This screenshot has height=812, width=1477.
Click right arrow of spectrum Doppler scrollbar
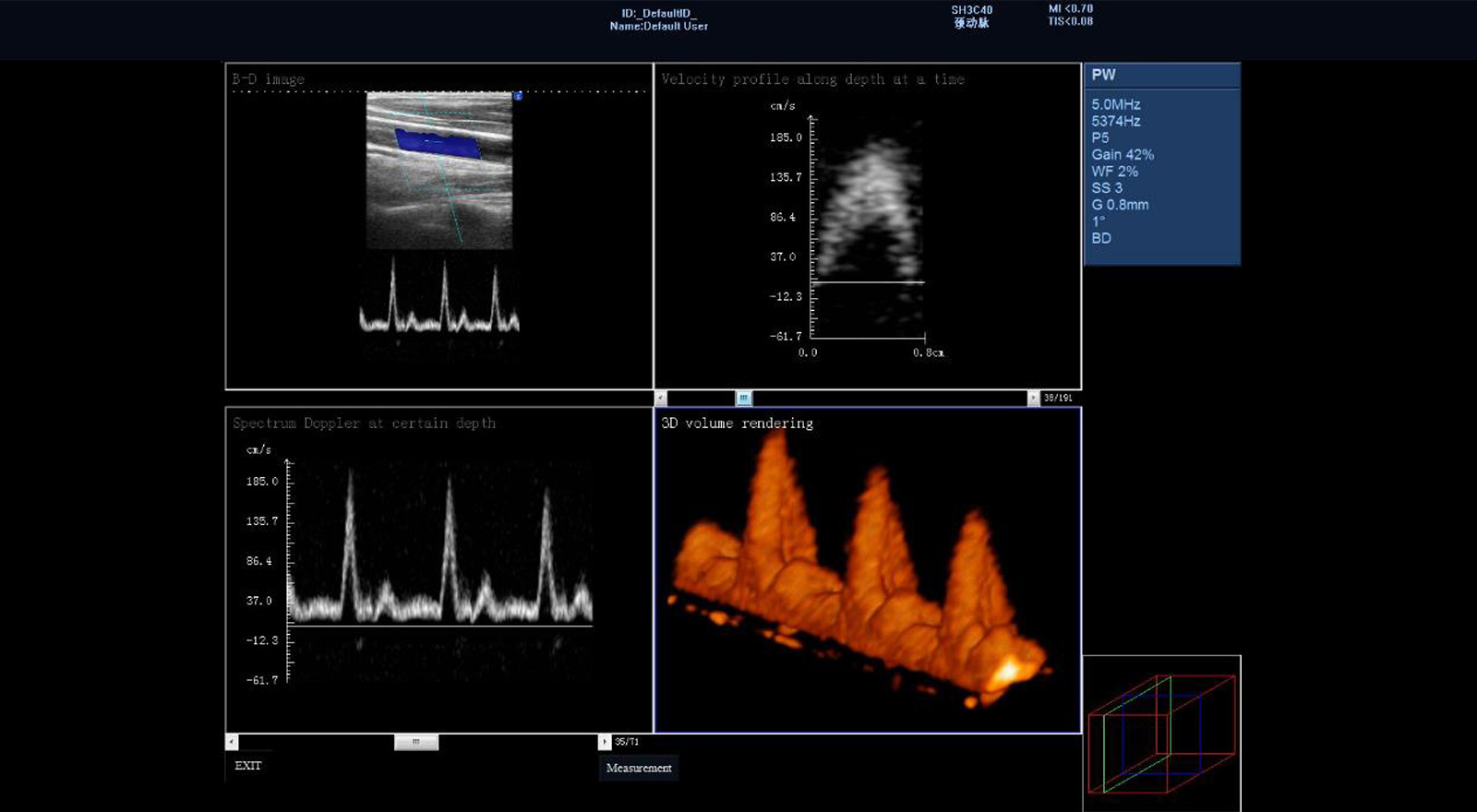coord(605,742)
